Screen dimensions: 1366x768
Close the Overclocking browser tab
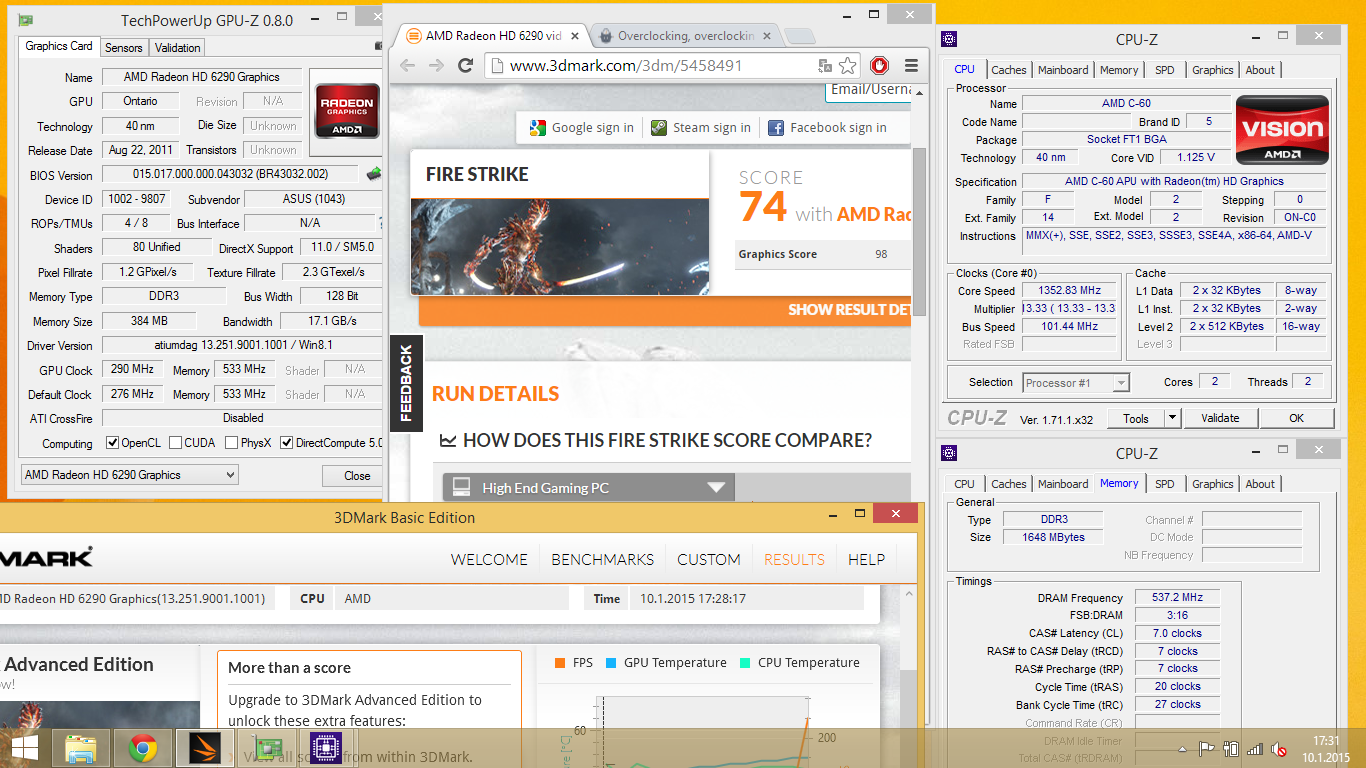coord(767,36)
